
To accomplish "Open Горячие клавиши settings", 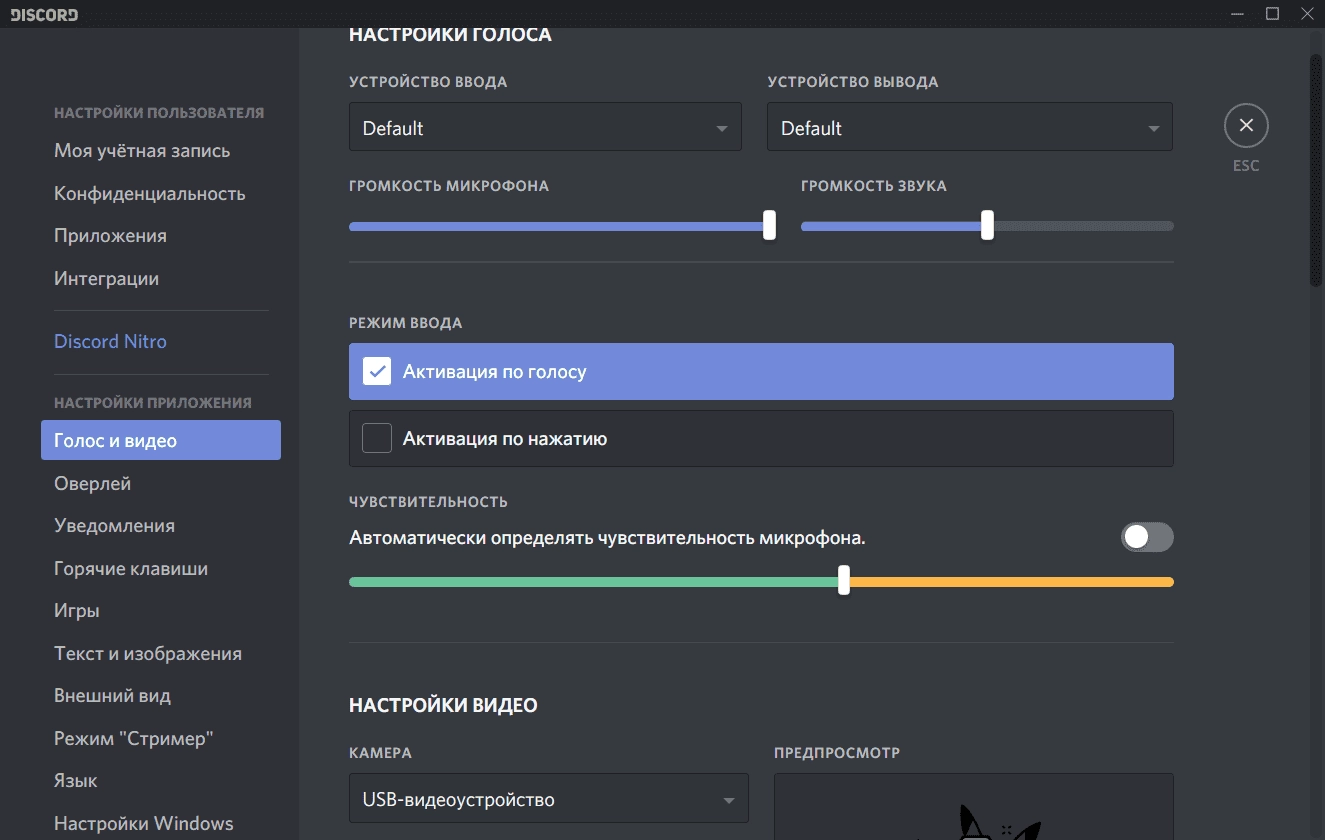I will click(131, 568).
